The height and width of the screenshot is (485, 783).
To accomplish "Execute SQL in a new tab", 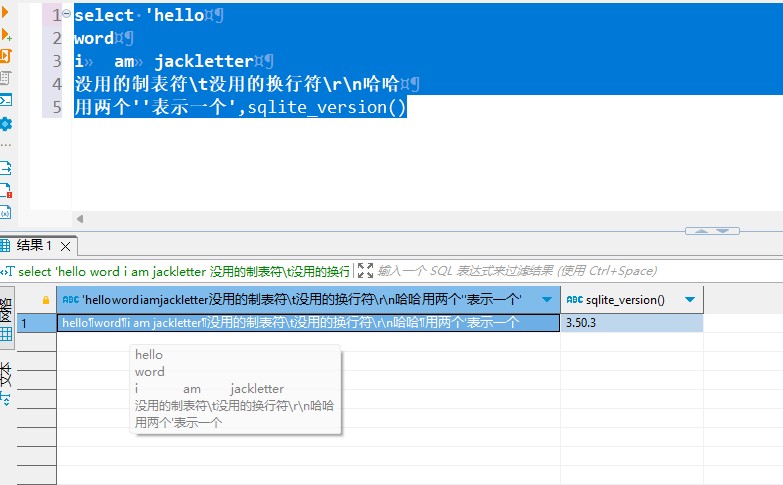I will [5, 34].
